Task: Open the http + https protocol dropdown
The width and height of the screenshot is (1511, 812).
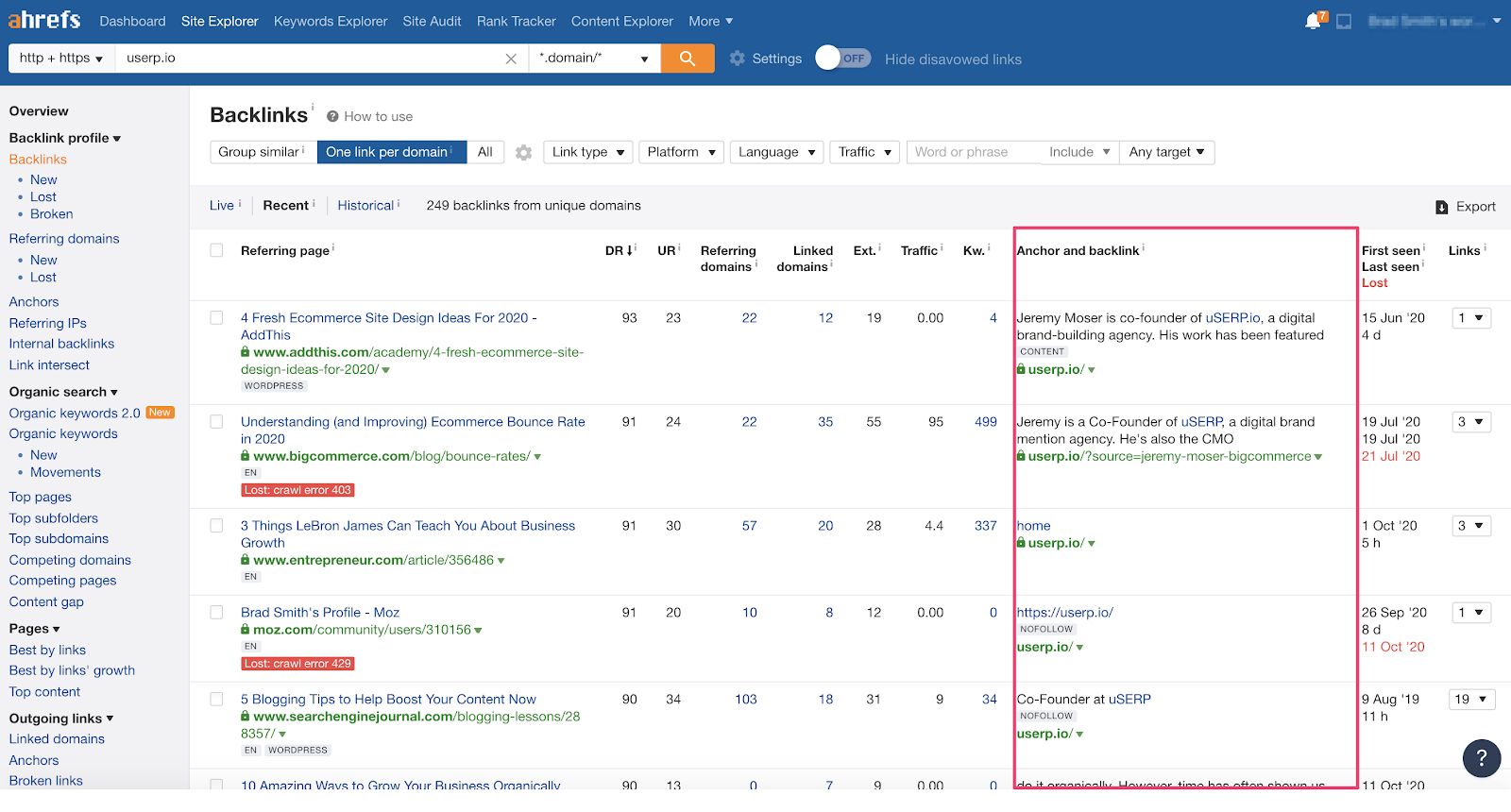Action: [x=61, y=58]
